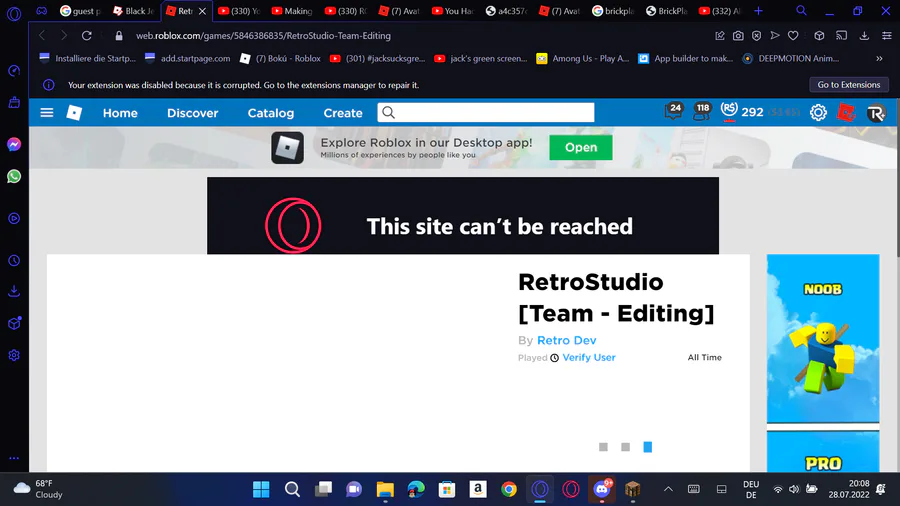Open the add.startpage.com bookmark
The height and width of the screenshot is (506, 900).
187,59
